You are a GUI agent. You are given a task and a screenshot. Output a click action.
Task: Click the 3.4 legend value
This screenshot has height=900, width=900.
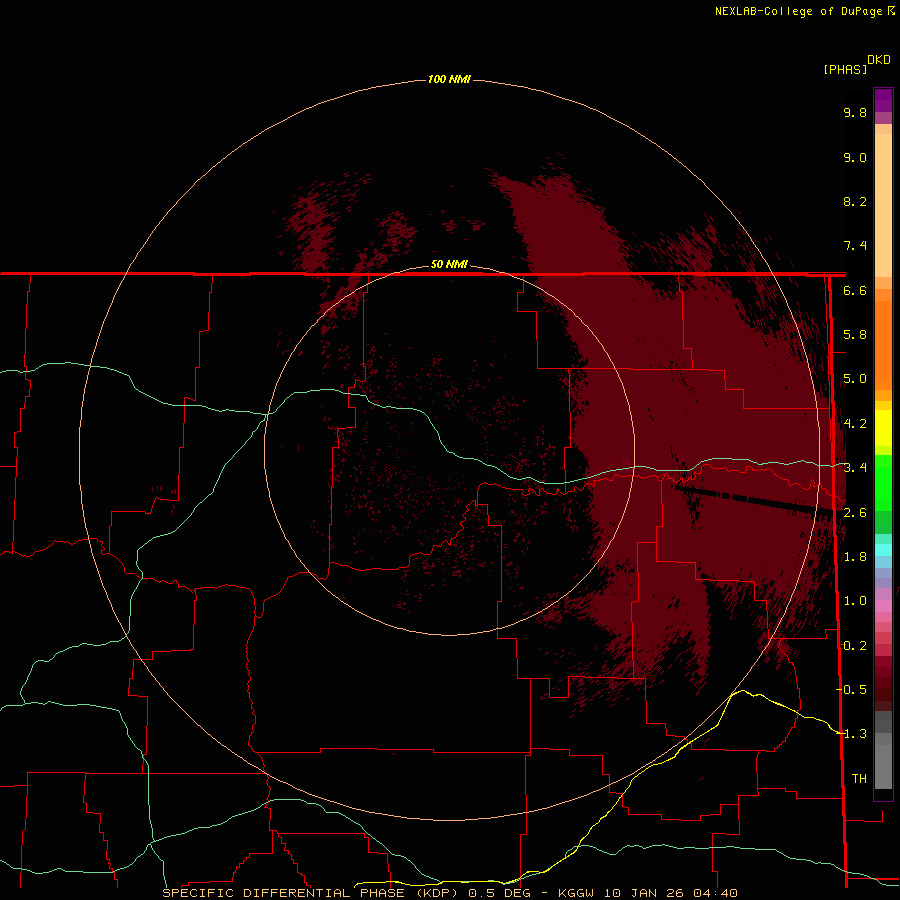pos(855,468)
